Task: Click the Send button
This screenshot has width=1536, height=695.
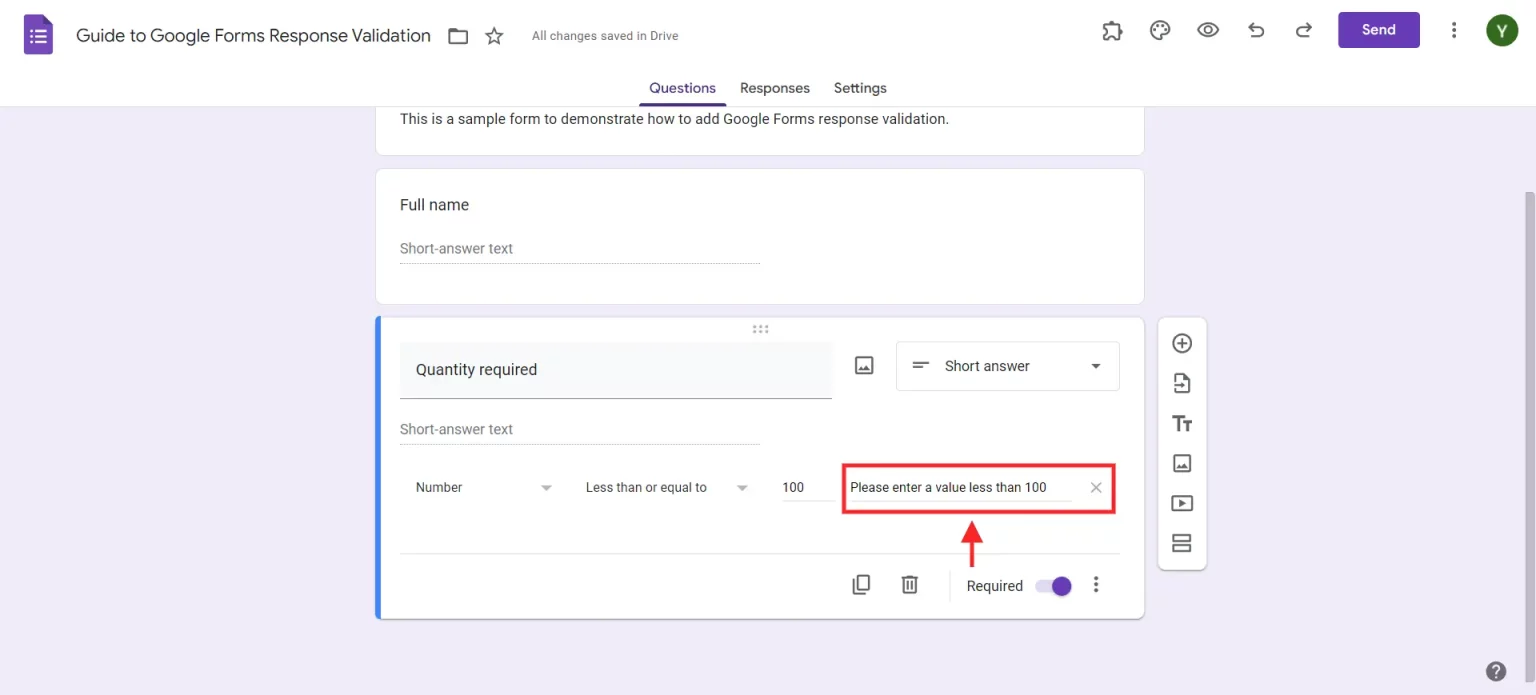Action: click(x=1378, y=30)
